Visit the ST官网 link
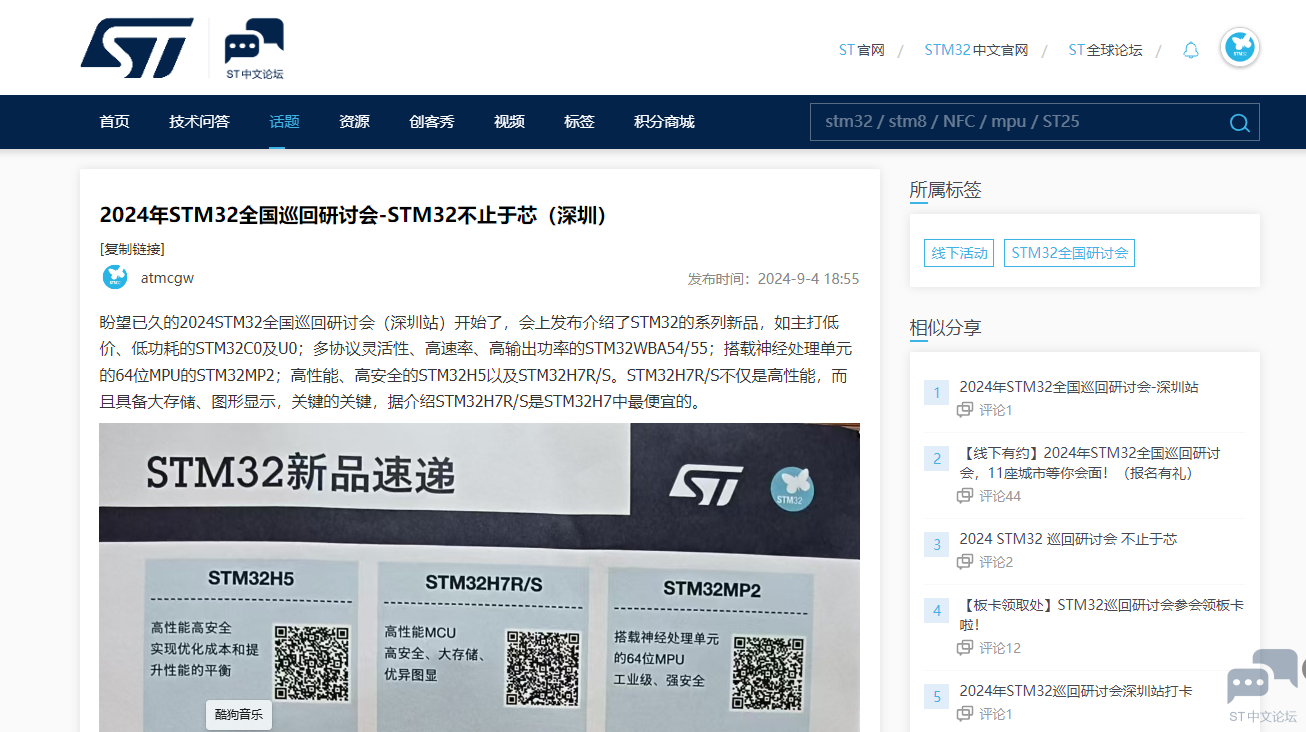This screenshot has height=732, width=1306. [861, 50]
